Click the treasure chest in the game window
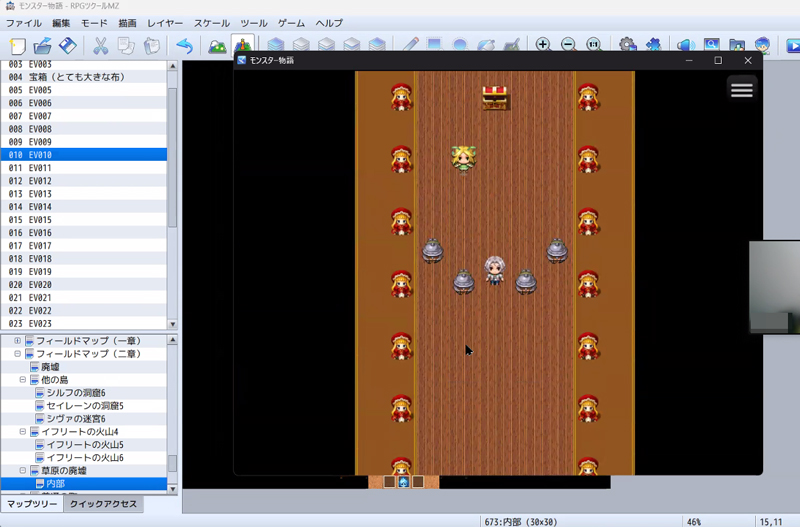 tap(495, 97)
